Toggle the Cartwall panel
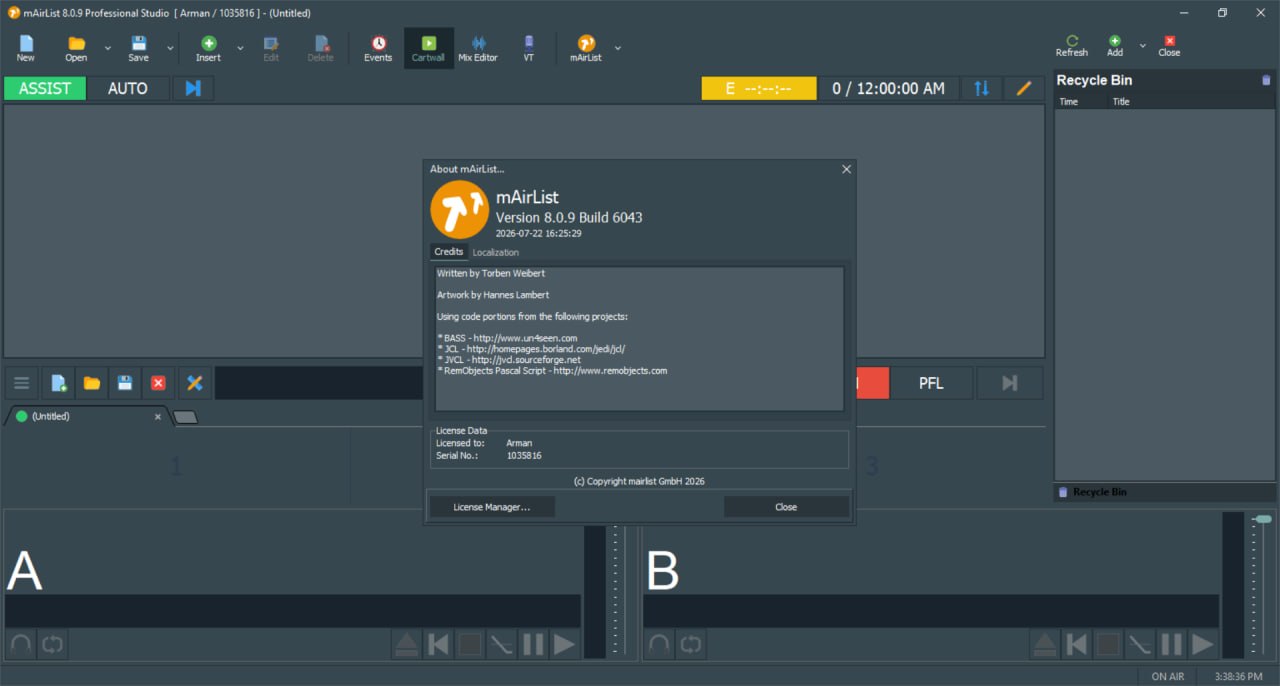This screenshot has width=1280, height=686. coord(428,48)
